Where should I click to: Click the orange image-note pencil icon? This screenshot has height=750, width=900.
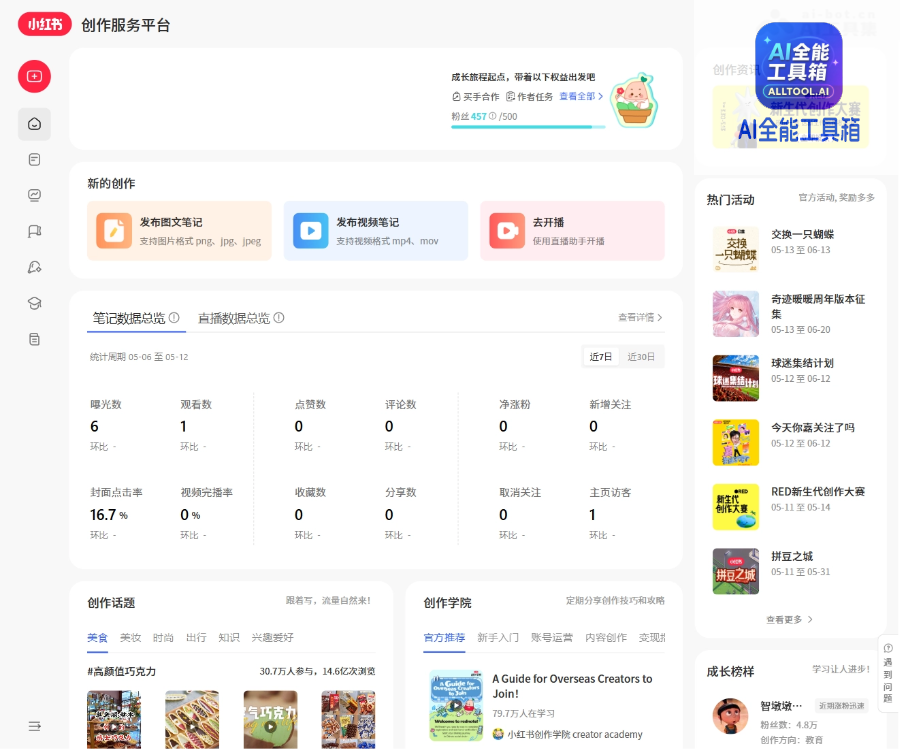pyautogui.click(x=114, y=231)
